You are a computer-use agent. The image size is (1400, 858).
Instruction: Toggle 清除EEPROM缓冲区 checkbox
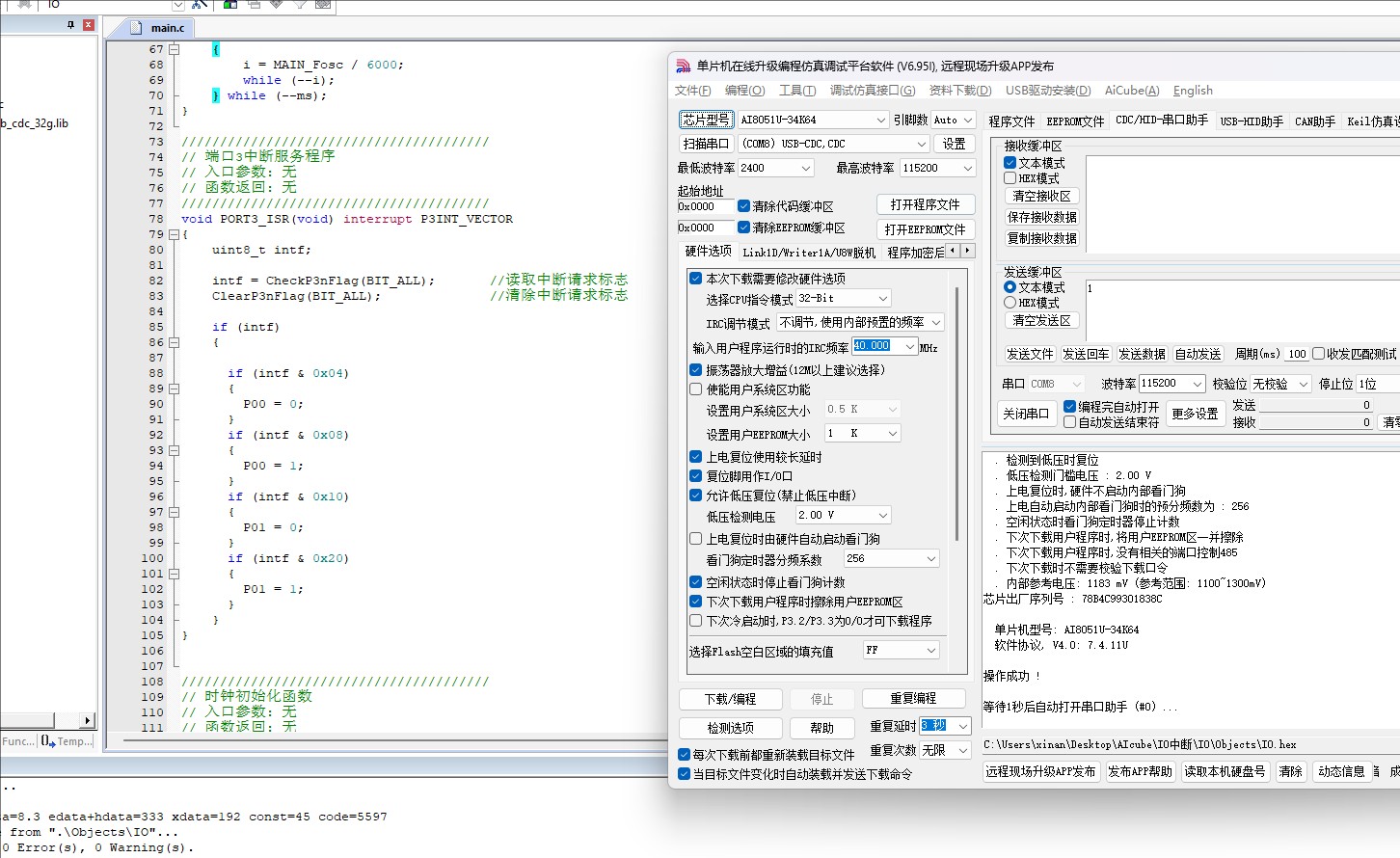(743, 228)
